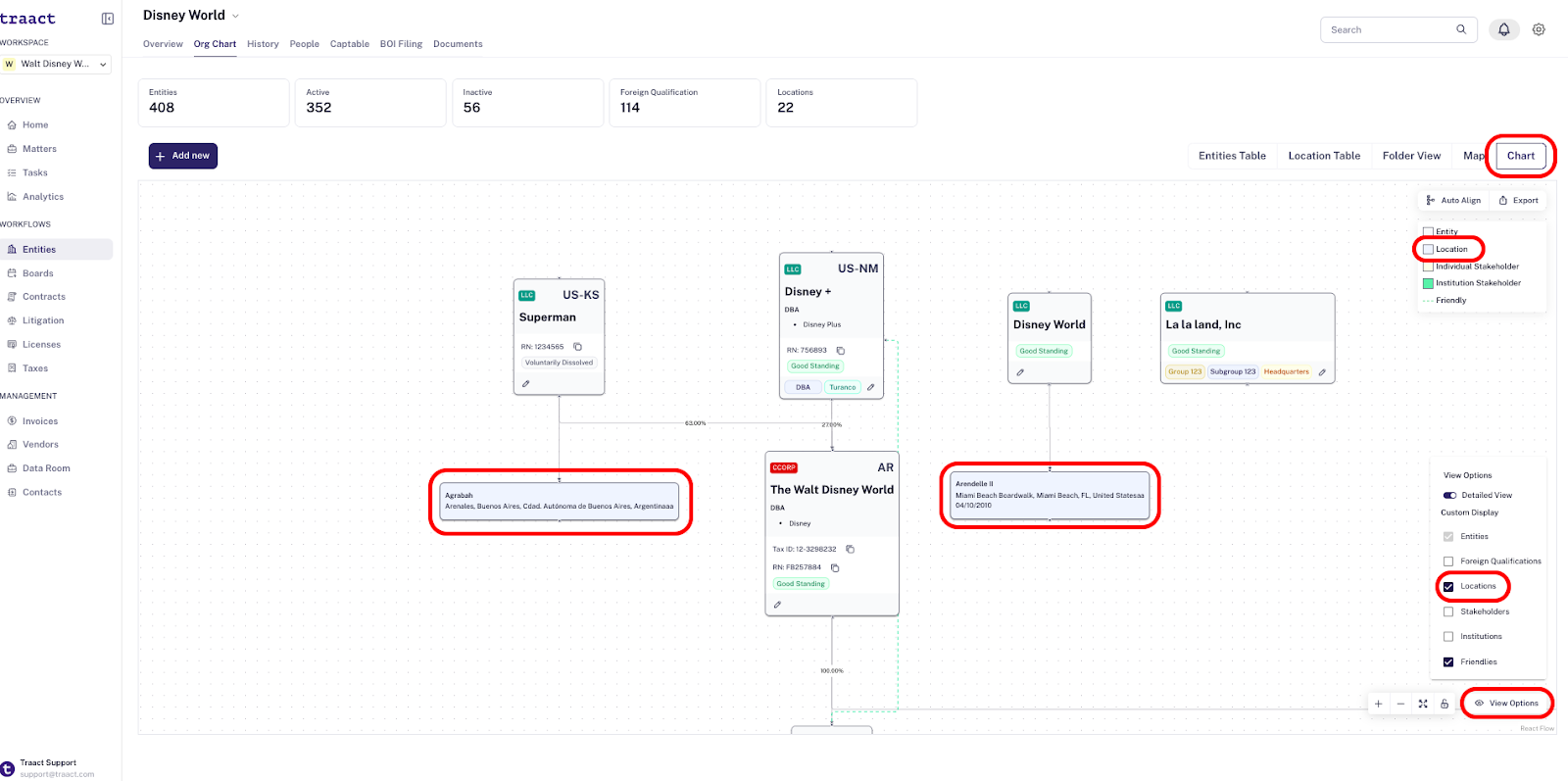The image size is (1568, 781).
Task: Open the History tab
Action: click(263, 44)
